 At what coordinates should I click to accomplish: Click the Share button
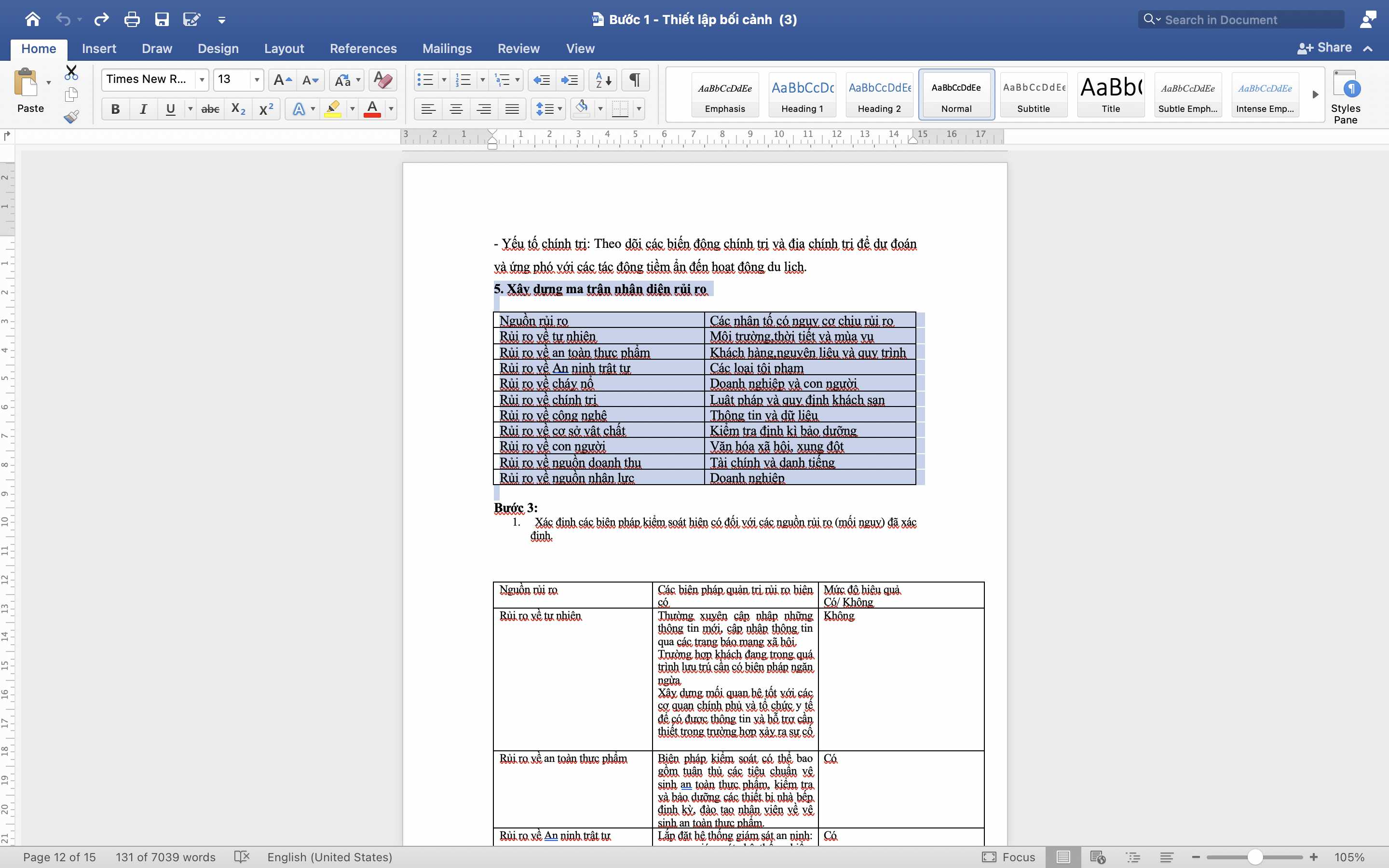1324,48
